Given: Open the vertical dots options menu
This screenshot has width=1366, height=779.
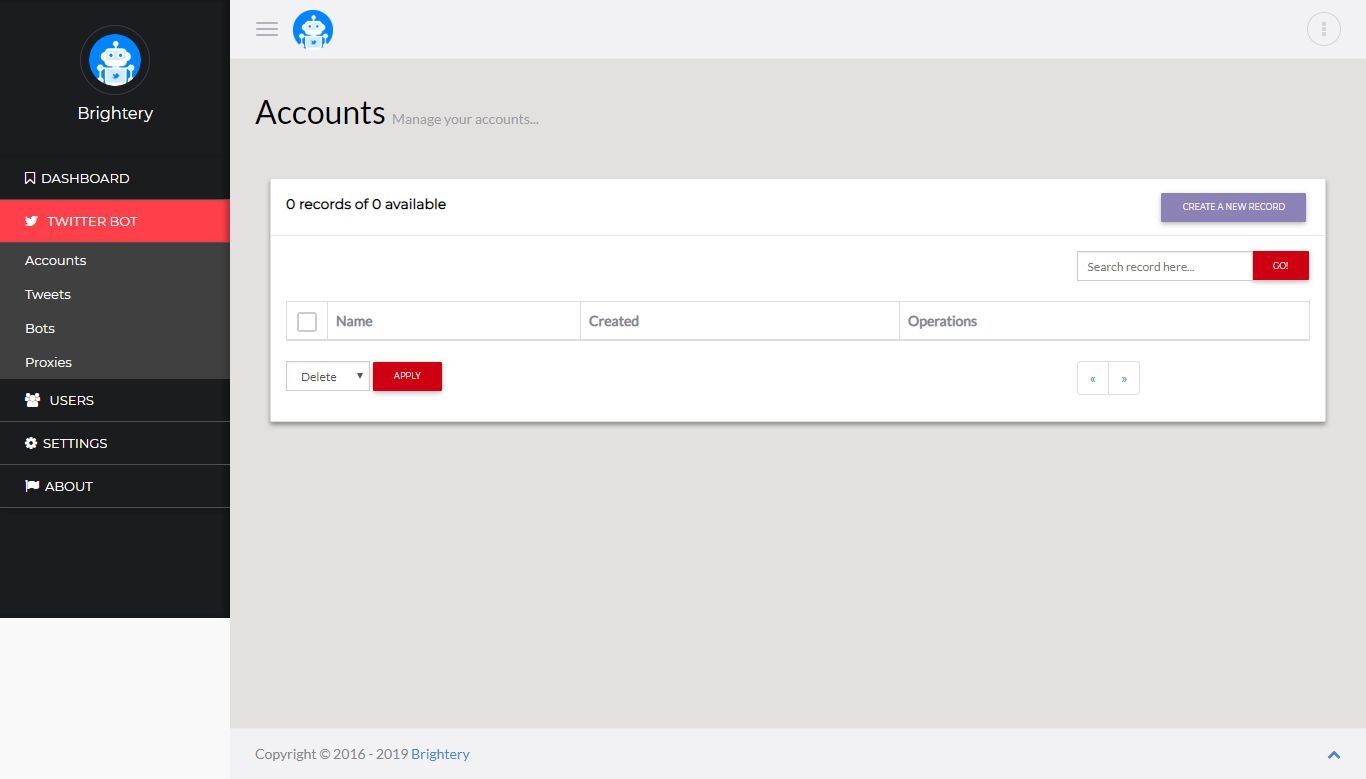Looking at the screenshot, I should 1323,29.
